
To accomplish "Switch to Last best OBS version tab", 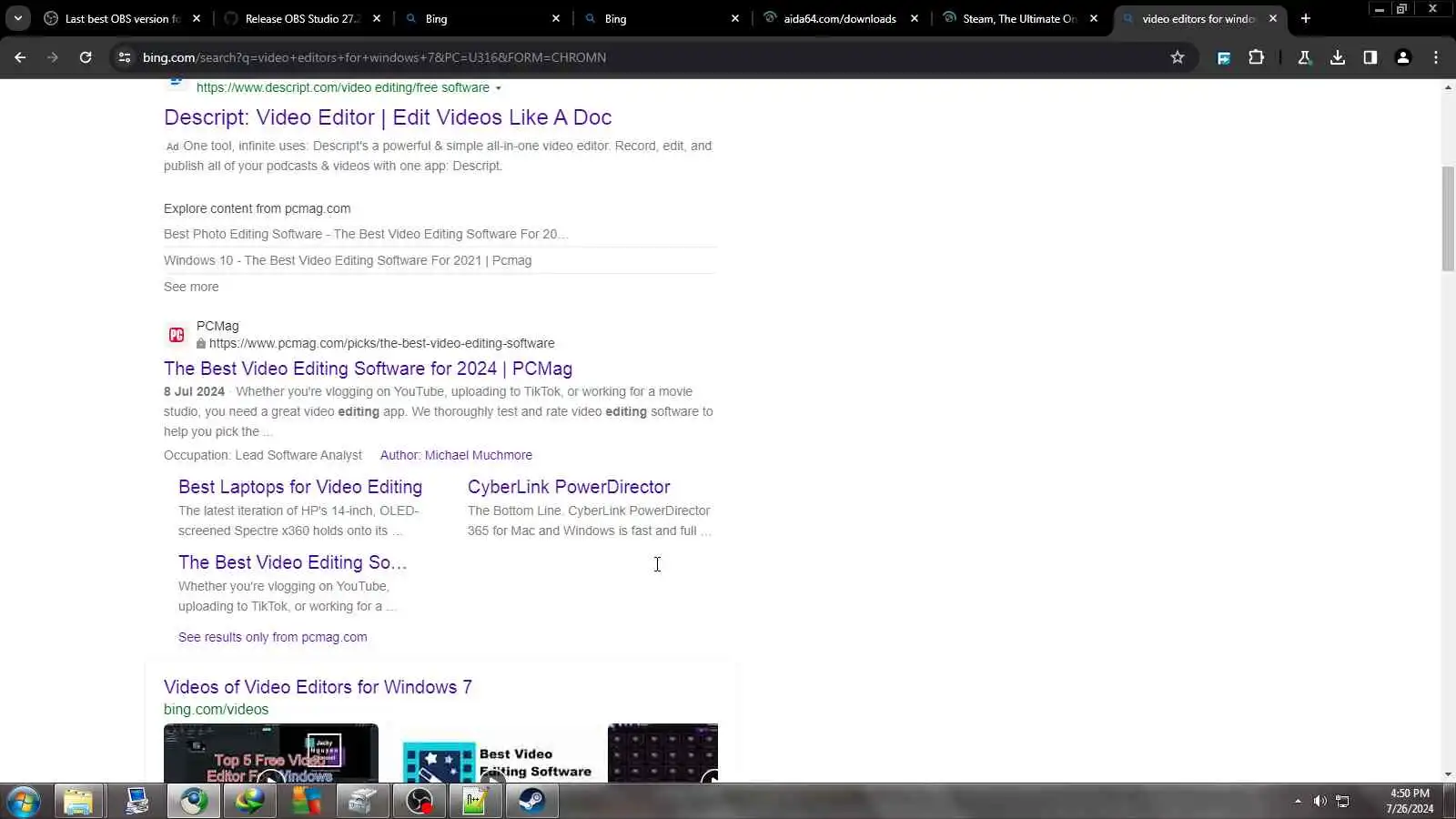I will point(123,18).
